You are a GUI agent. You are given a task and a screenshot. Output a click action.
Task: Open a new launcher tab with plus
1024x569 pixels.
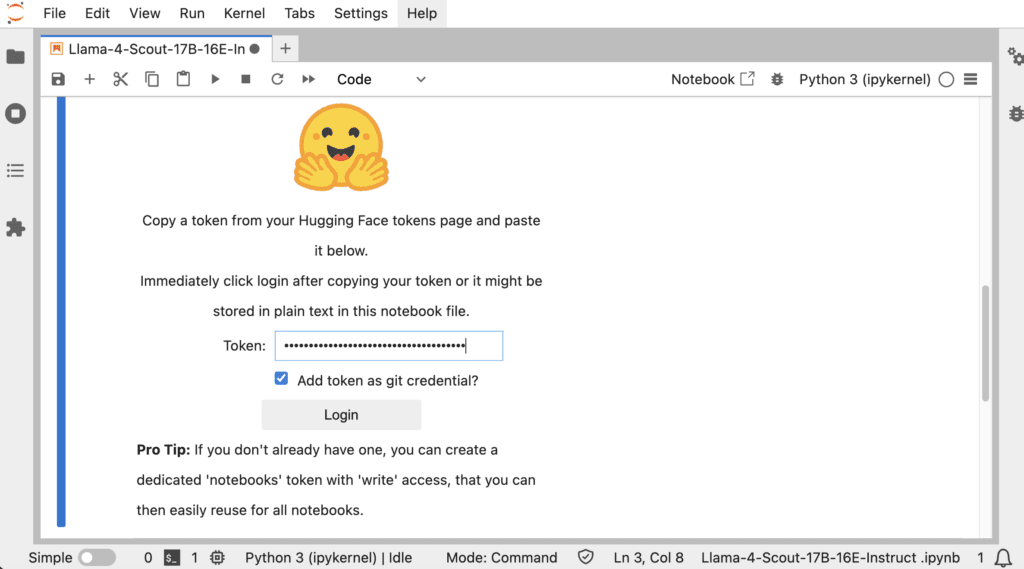coord(285,48)
